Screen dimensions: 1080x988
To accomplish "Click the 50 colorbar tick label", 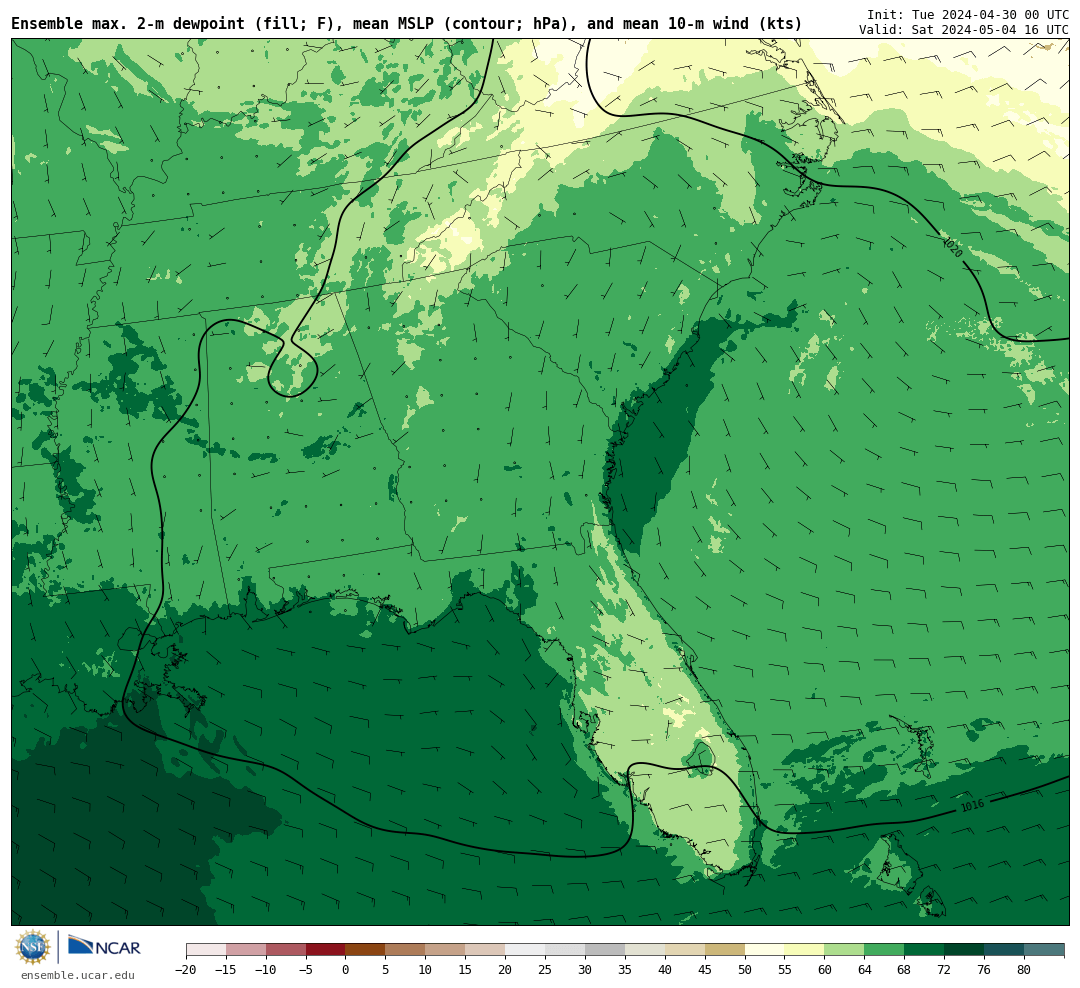I will [x=745, y=970].
